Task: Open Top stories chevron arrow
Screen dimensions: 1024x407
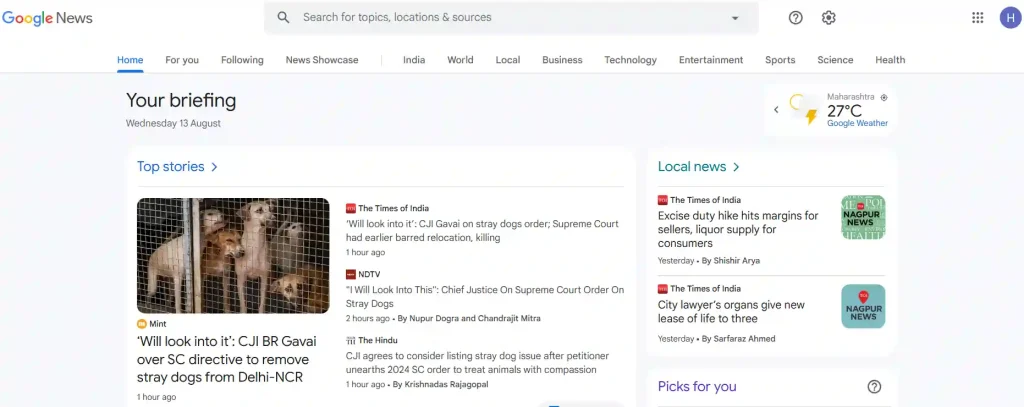Action: [x=214, y=167]
